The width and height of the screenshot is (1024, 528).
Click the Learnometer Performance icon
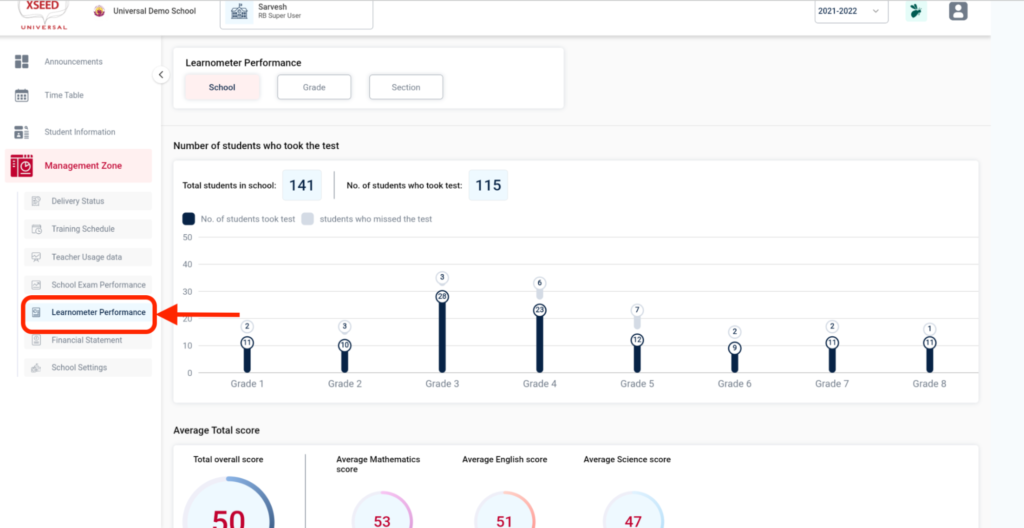pos(37,312)
